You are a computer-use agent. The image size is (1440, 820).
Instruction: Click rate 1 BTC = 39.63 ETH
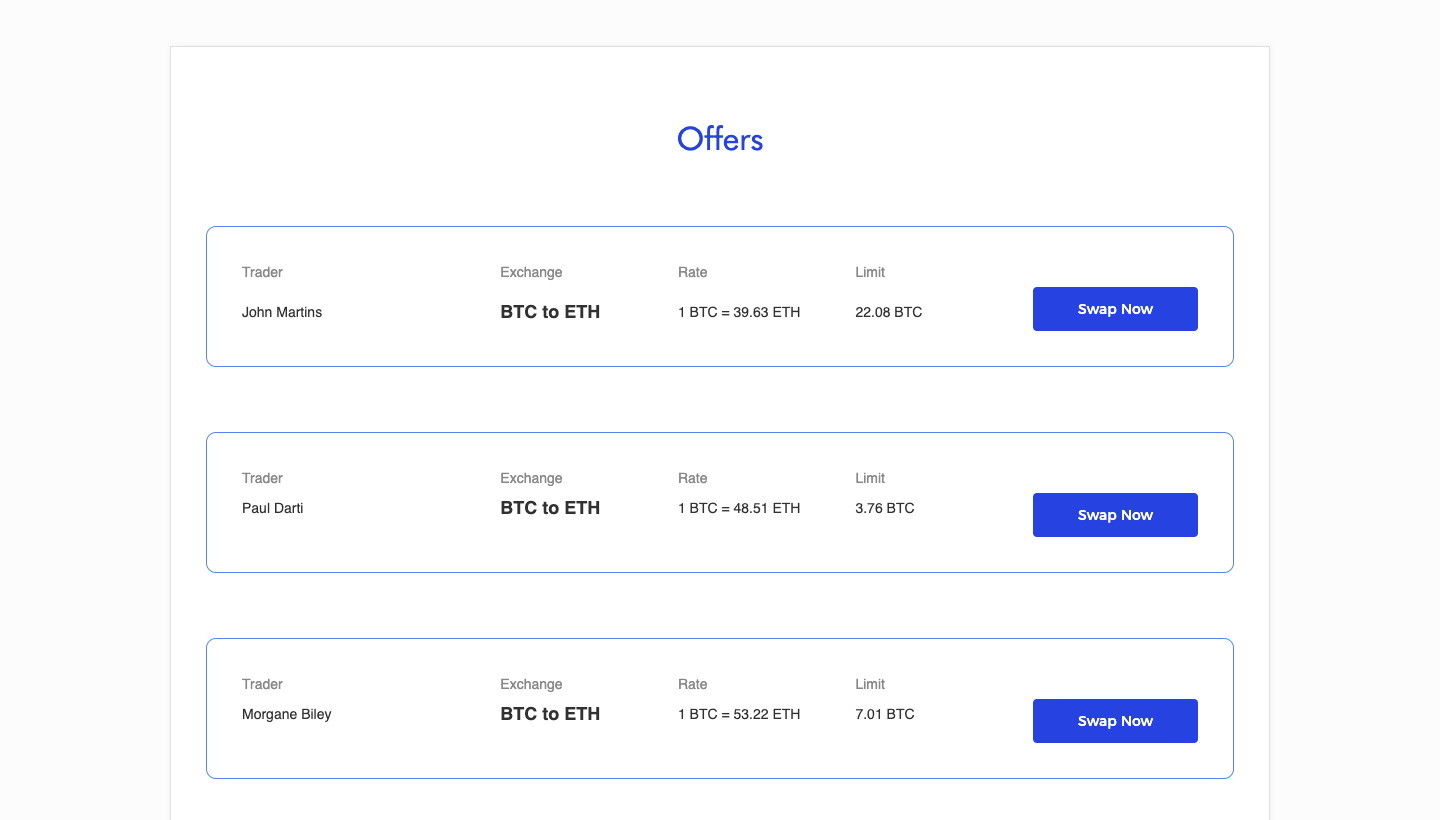(x=739, y=312)
